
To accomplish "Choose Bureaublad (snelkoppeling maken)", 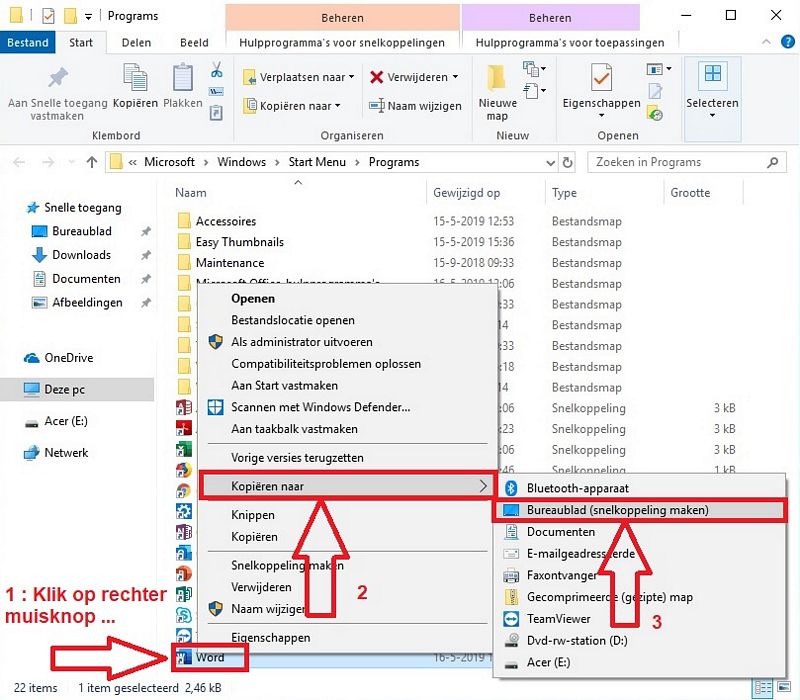I will tap(639, 510).
